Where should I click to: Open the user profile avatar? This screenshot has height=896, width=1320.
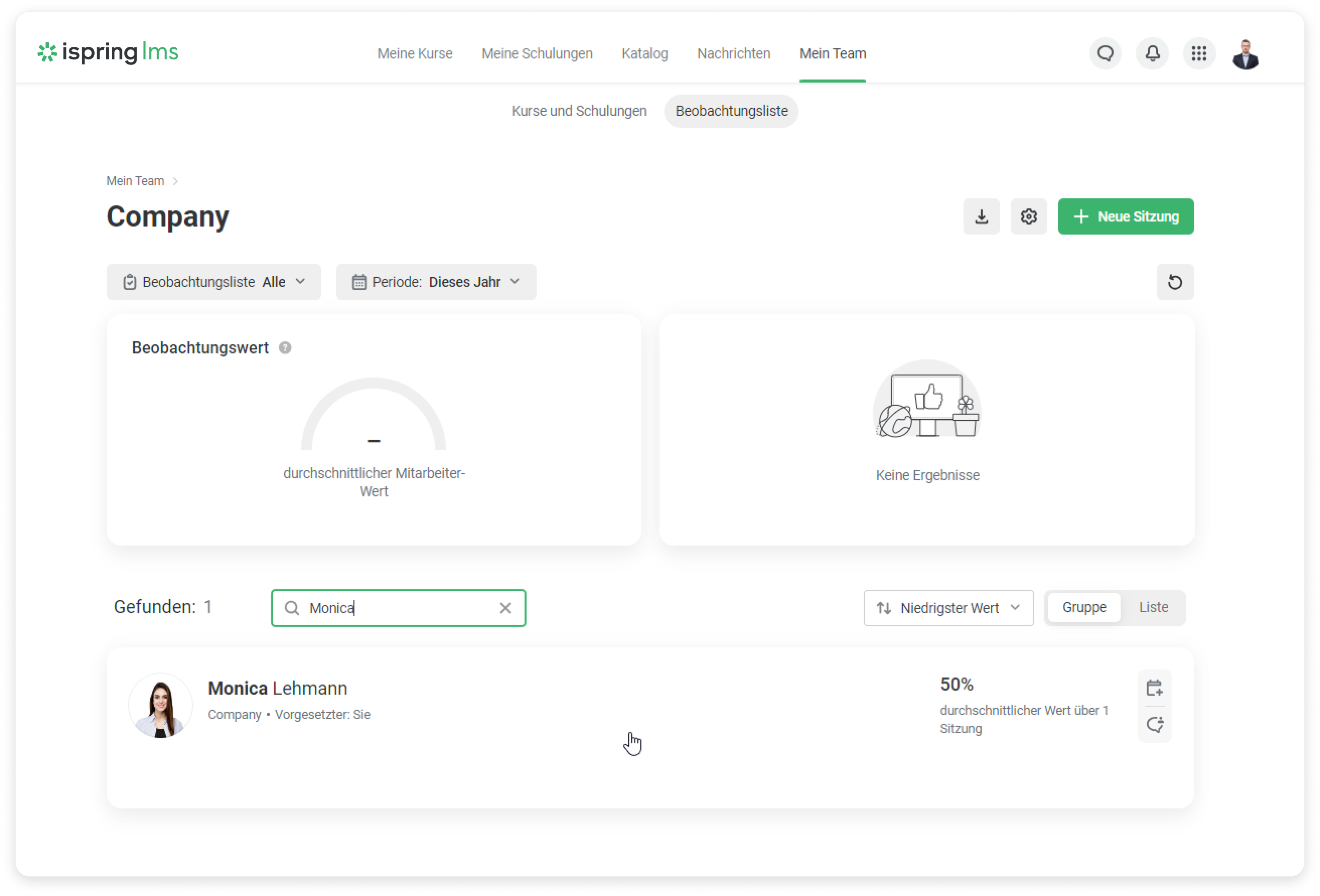1245,53
